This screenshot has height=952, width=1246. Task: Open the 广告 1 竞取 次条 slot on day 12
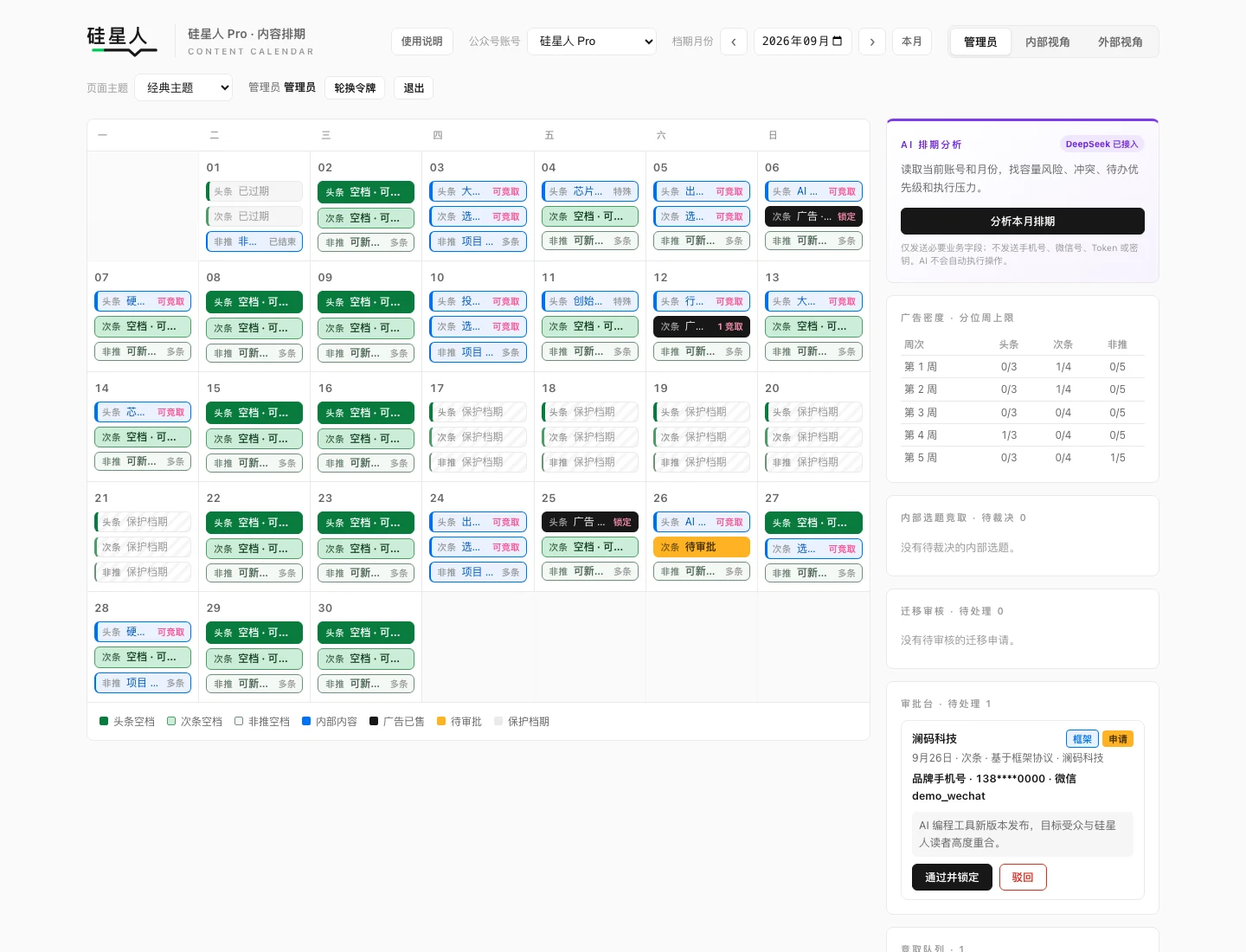click(702, 326)
